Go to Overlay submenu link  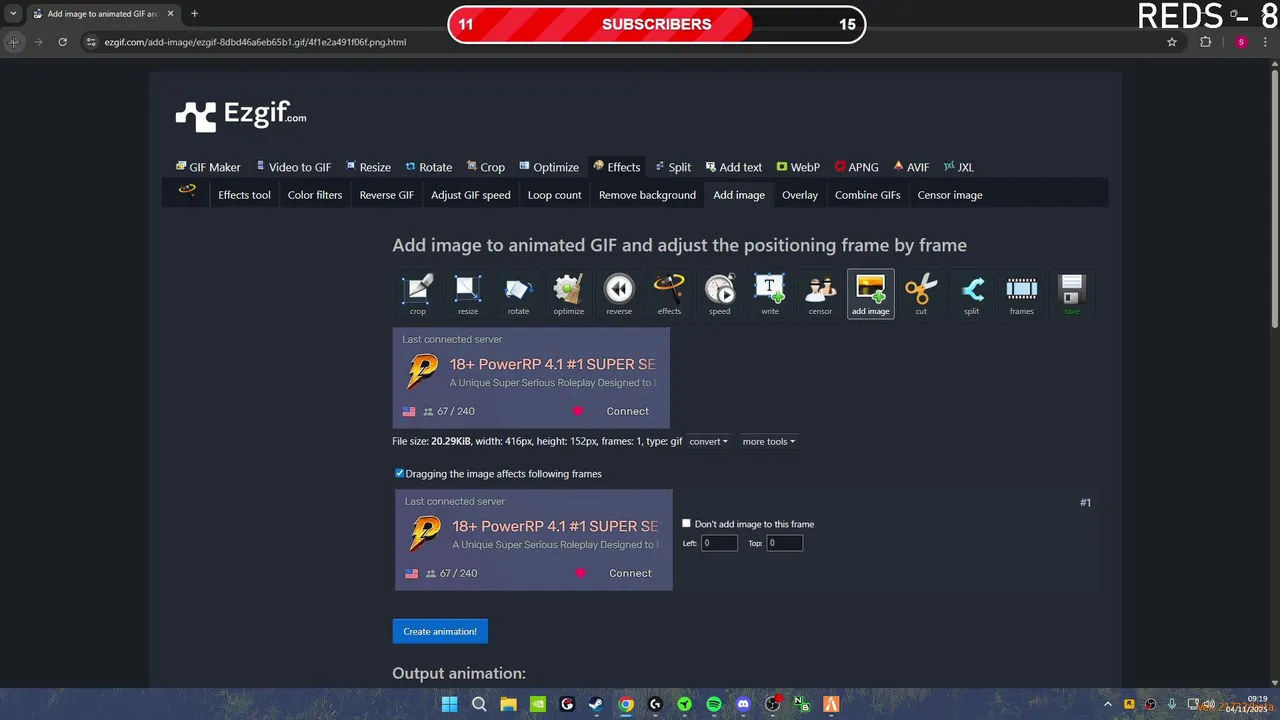click(800, 195)
